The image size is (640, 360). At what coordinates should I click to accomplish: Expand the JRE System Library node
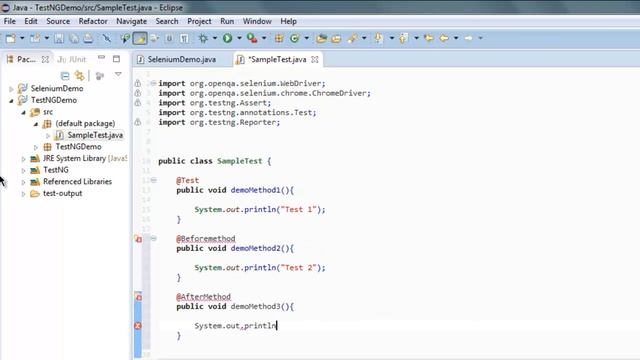point(23,159)
